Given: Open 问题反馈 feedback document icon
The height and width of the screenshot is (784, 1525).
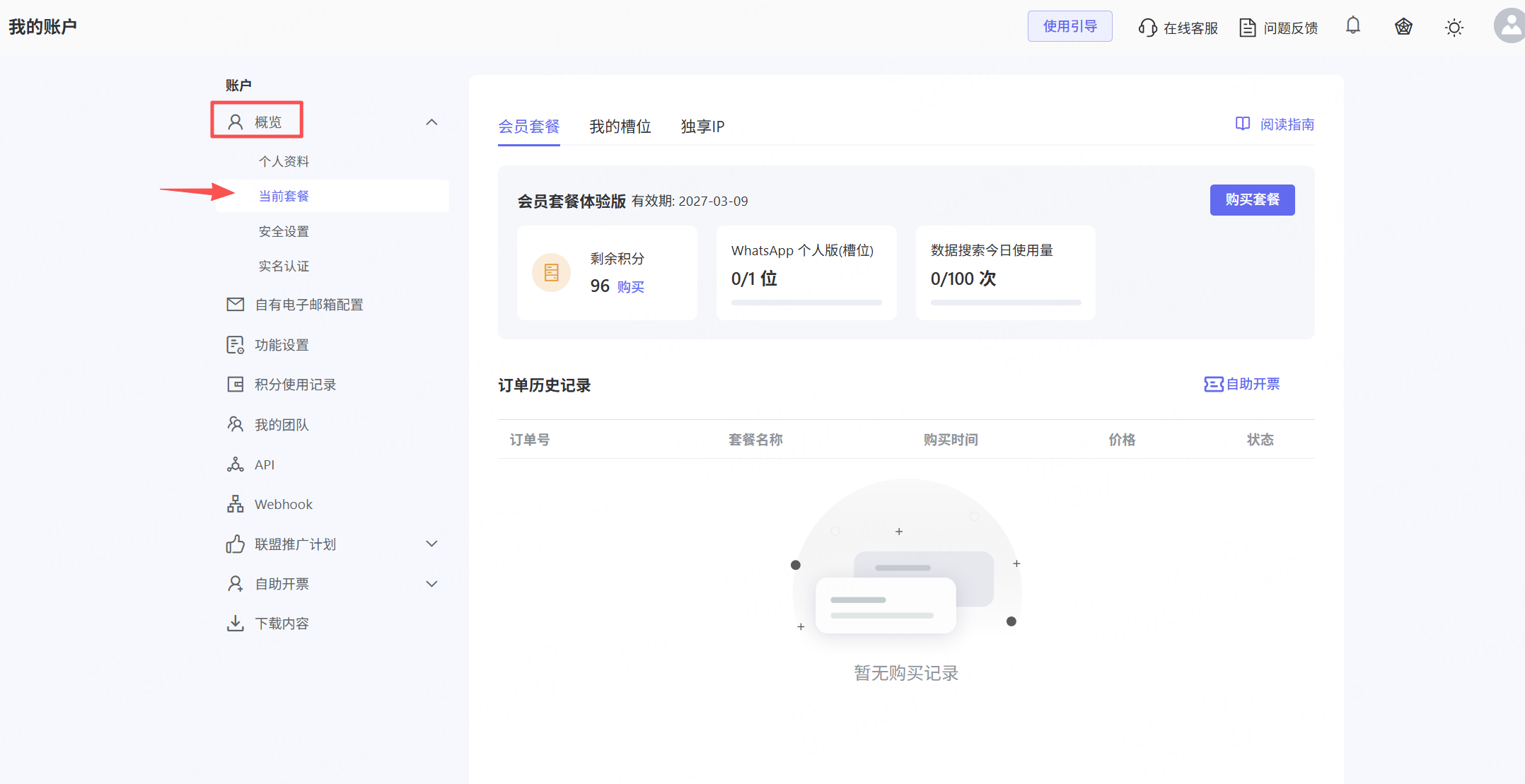Looking at the screenshot, I should pos(1248,28).
